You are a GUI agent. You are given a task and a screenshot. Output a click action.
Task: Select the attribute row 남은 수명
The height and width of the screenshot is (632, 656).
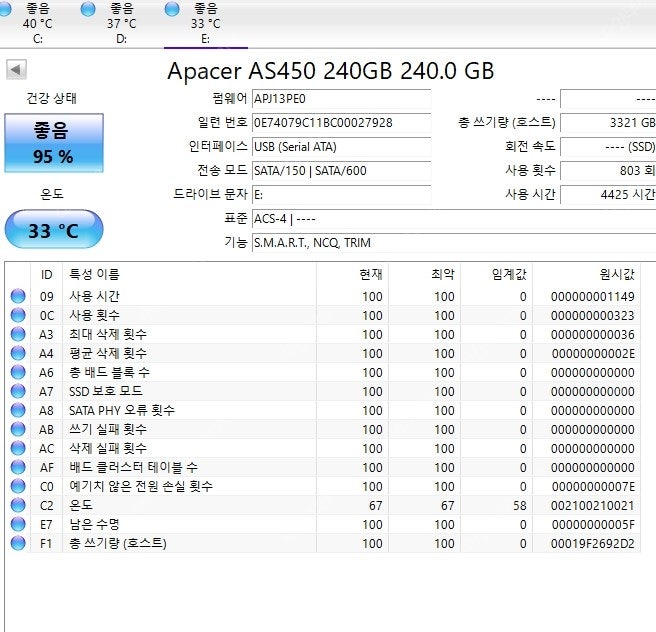(x=323, y=524)
